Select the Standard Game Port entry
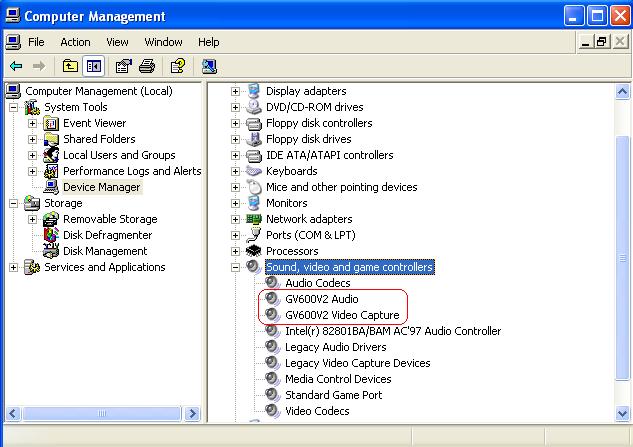Viewport: 633px width, 447px height. [333, 395]
